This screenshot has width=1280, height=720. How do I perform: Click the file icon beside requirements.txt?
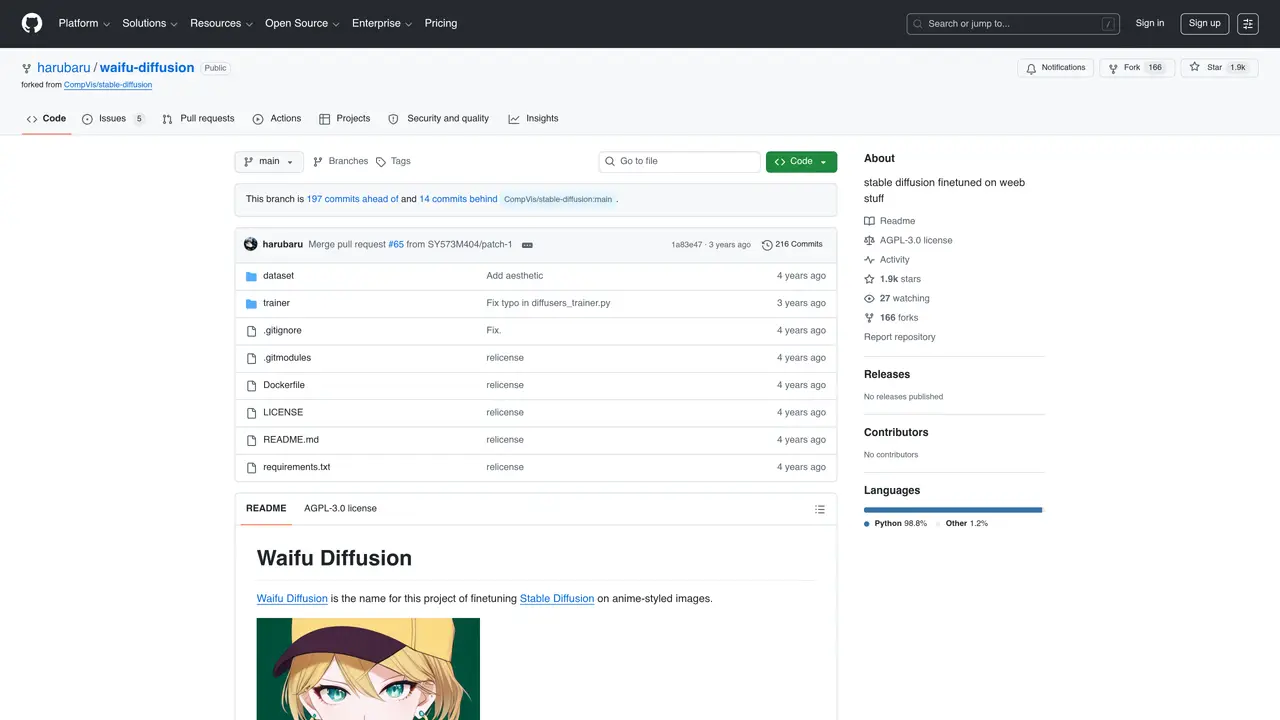252,467
